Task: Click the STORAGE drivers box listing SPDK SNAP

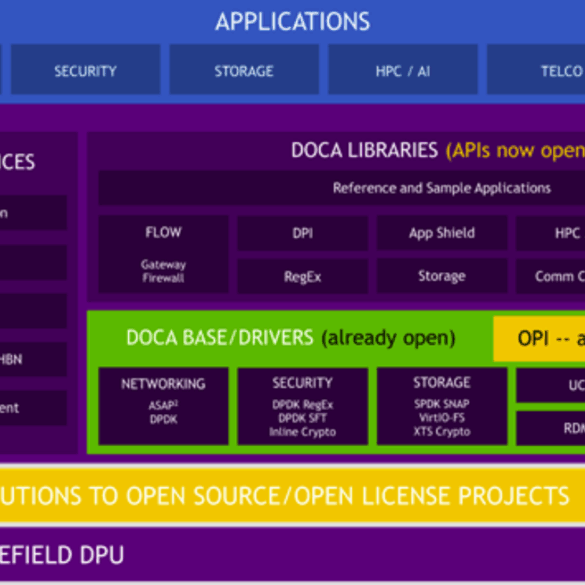Action: (x=442, y=406)
